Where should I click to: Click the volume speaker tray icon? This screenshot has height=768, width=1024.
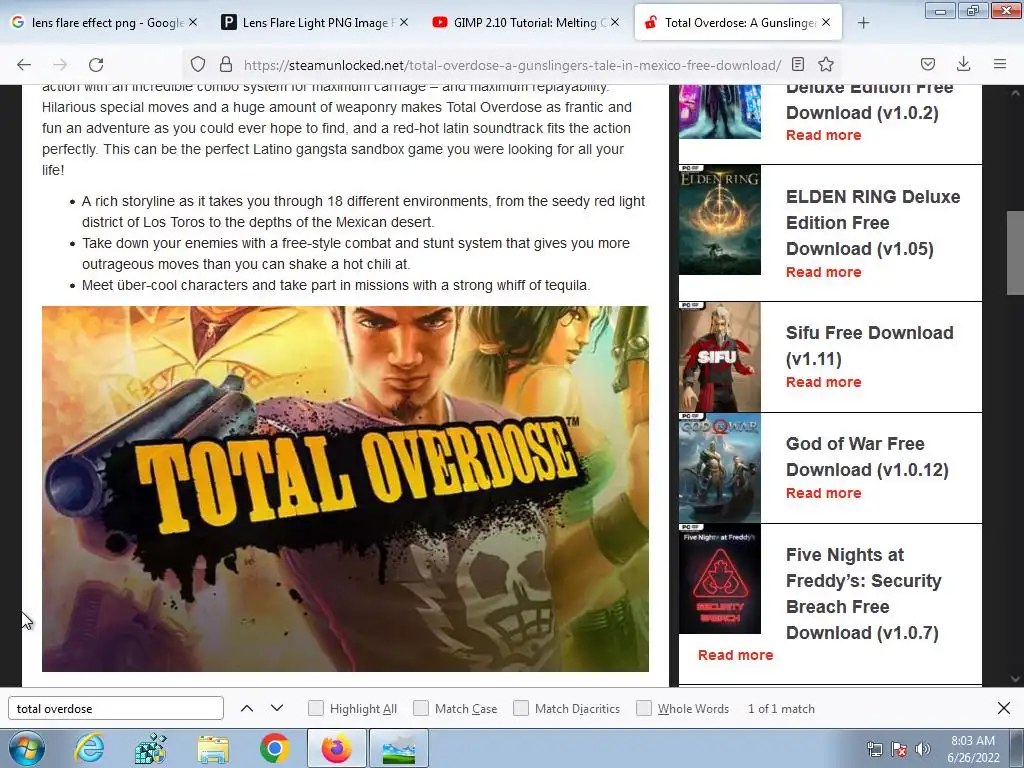[x=923, y=749]
